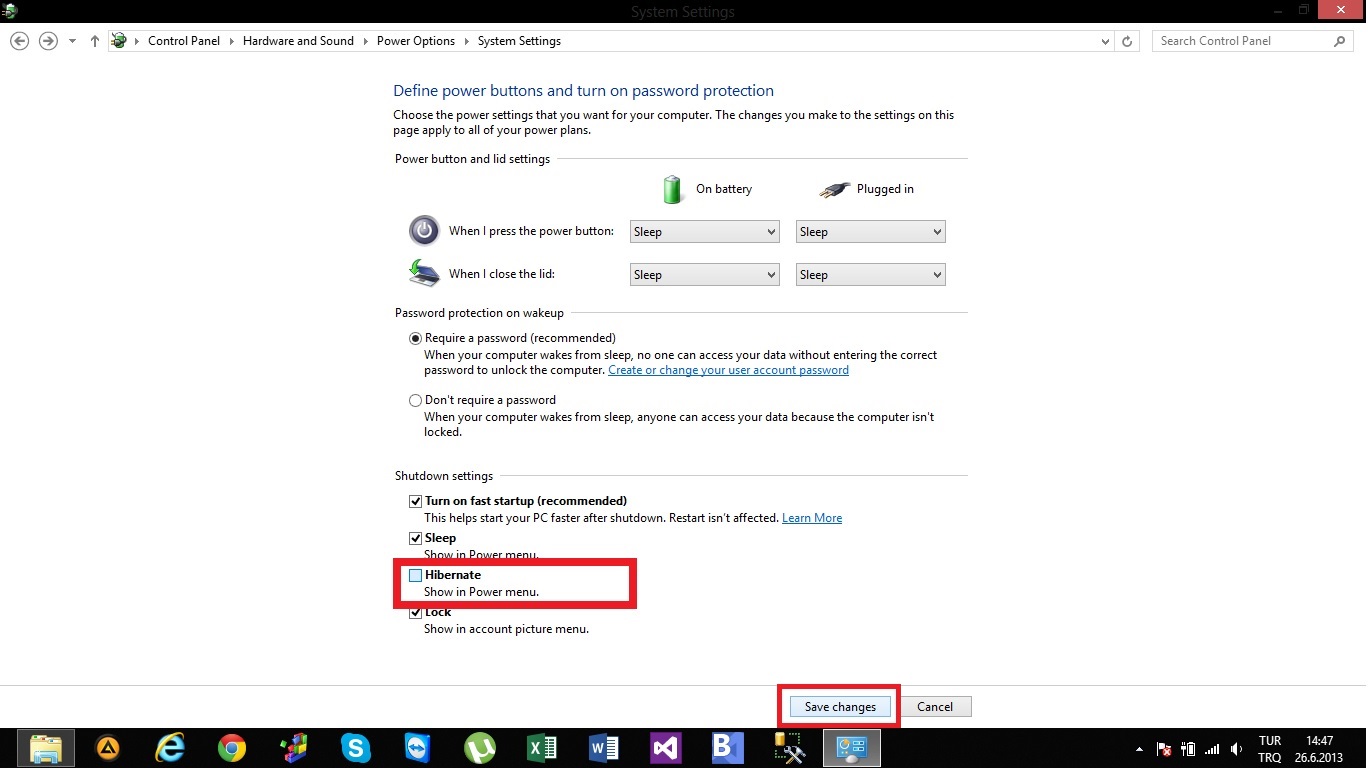
Task: Uncheck the Lock checkbox
Action: pyautogui.click(x=416, y=613)
